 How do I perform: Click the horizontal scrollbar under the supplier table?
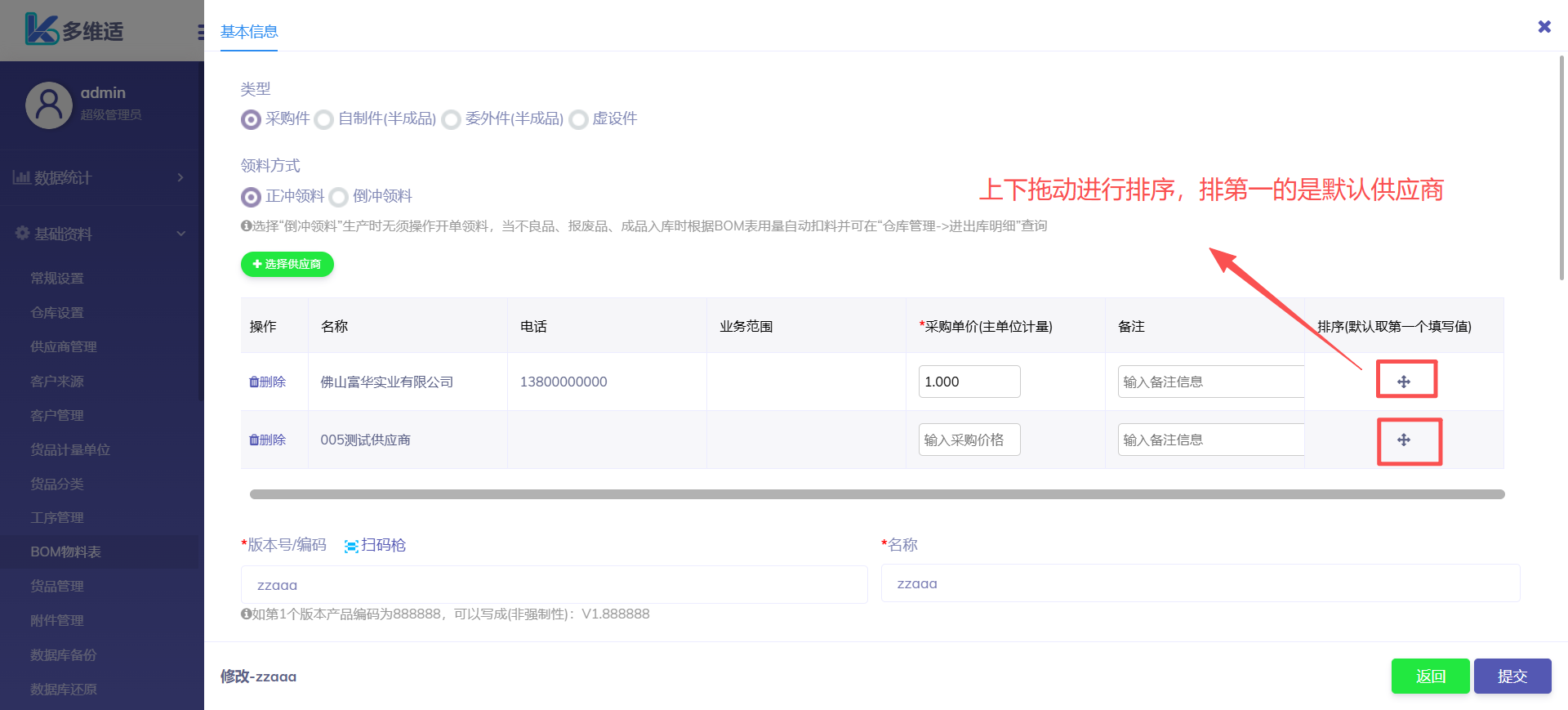tap(876, 494)
